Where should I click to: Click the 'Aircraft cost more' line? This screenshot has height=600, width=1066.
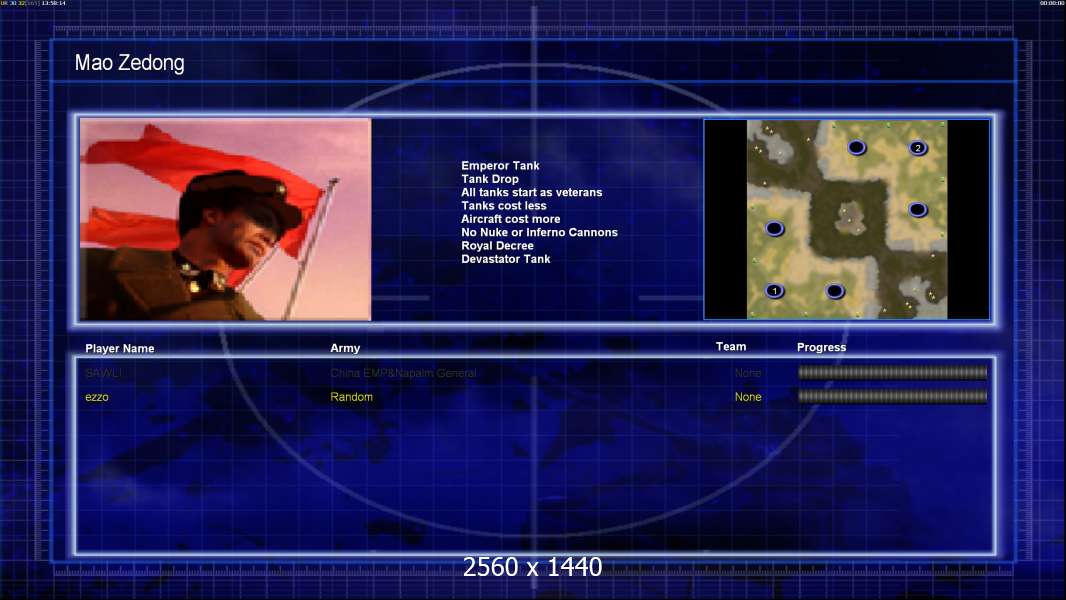[511, 219]
